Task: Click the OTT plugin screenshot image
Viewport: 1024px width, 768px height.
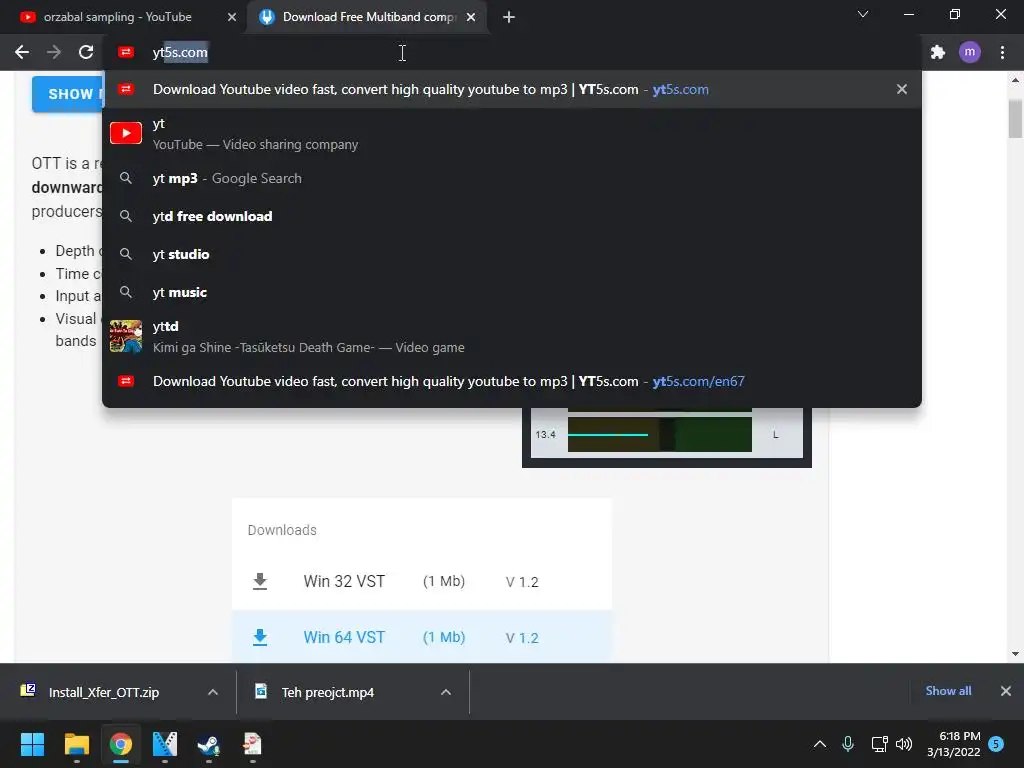Action: pyautogui.click(x=667, y=437)
